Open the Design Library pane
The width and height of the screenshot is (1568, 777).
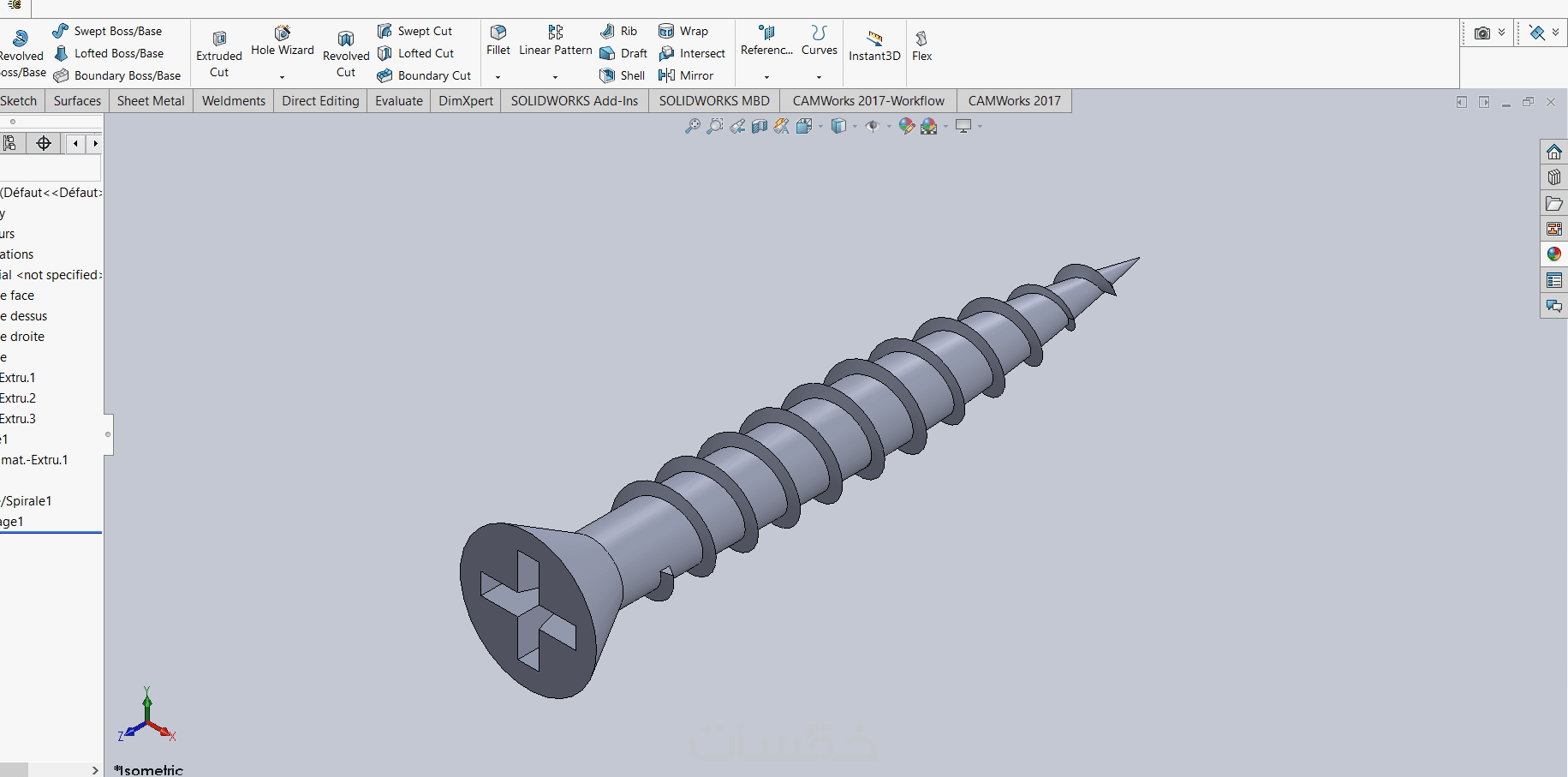1554,177
